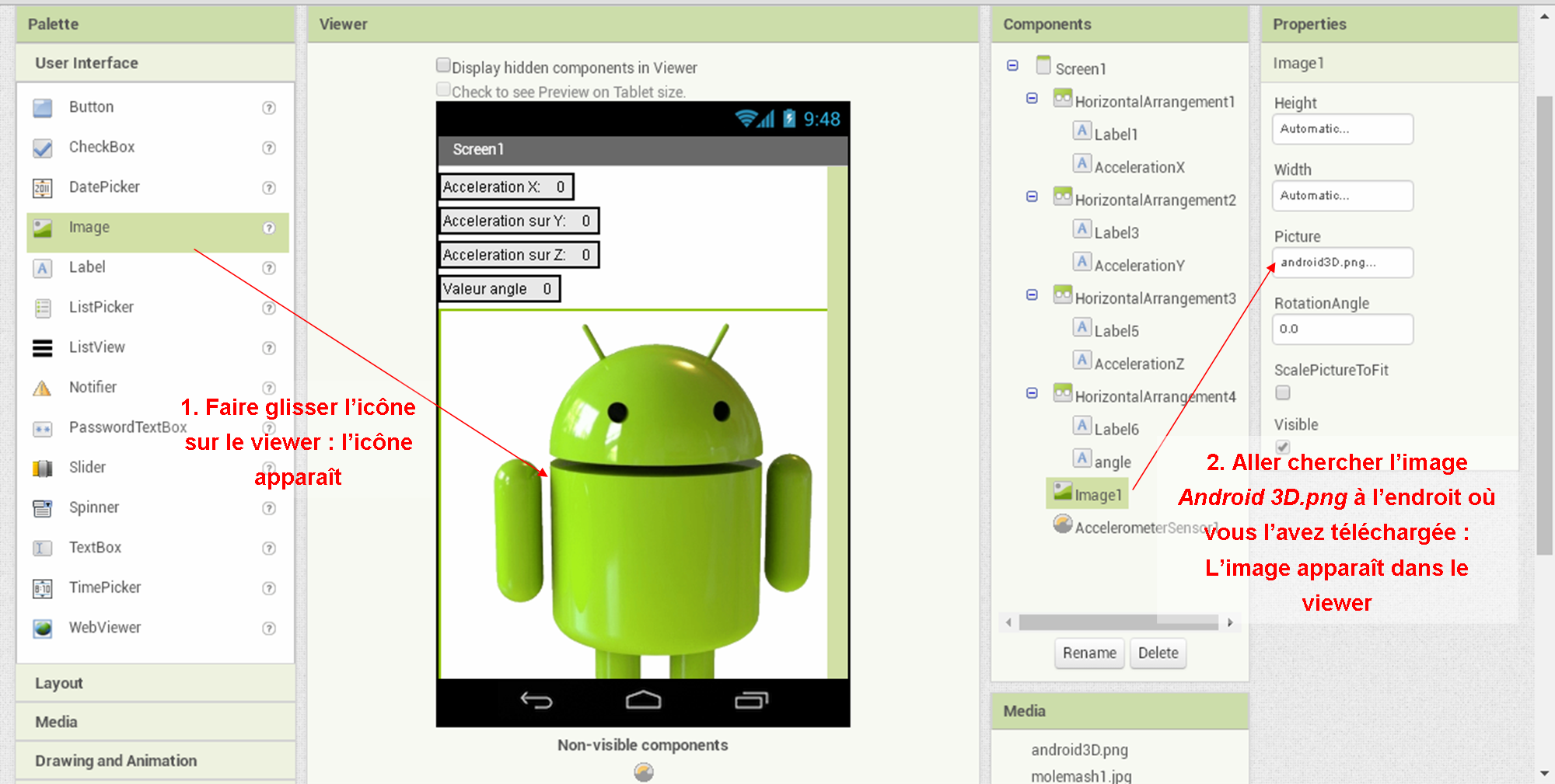The width and height of the screenshot is (1555, 784).
Task: Select the Valeur angle row in viewer
Action: tap(499, 289)
